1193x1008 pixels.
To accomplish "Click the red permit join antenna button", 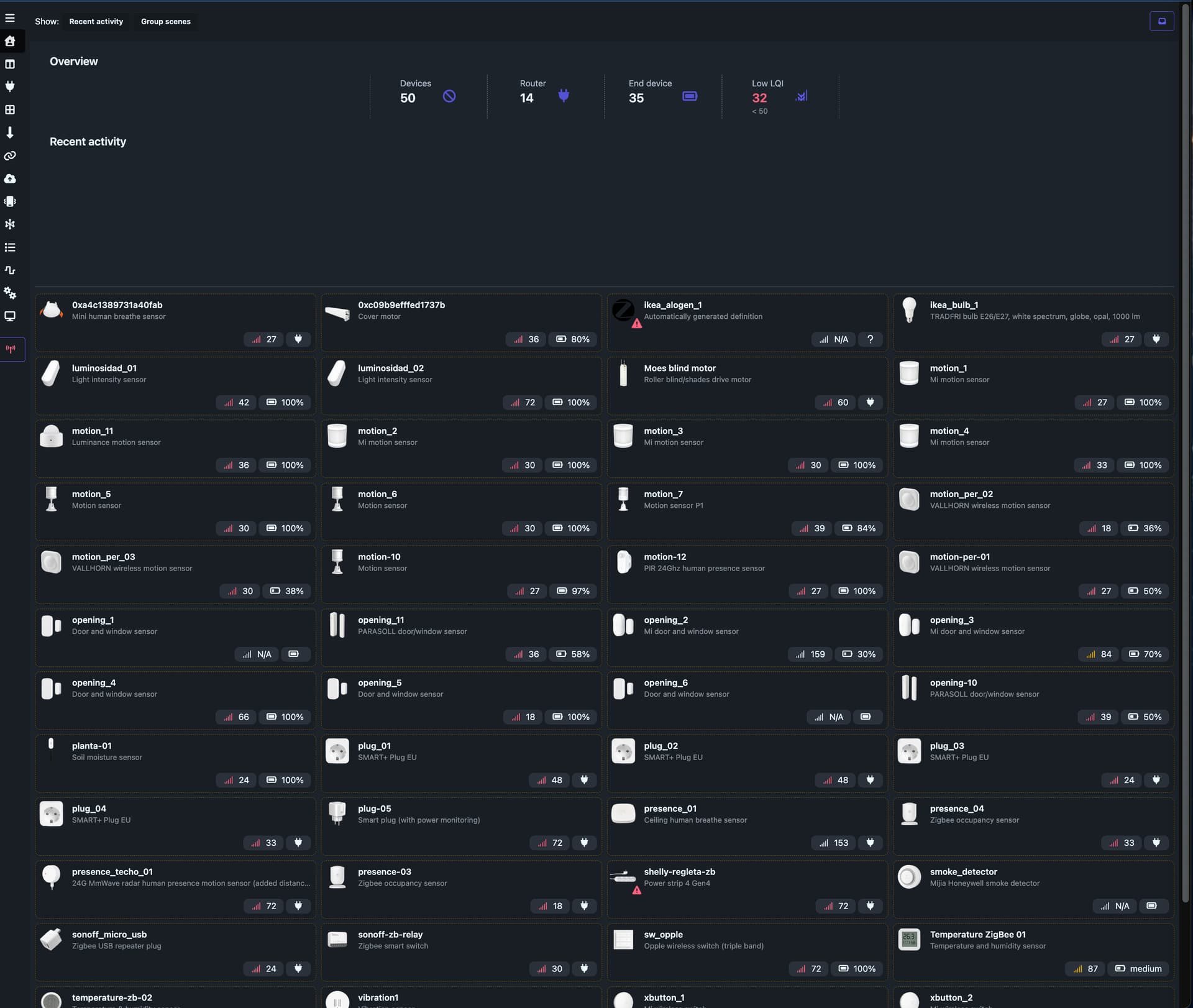I will (x=11, y=349).
